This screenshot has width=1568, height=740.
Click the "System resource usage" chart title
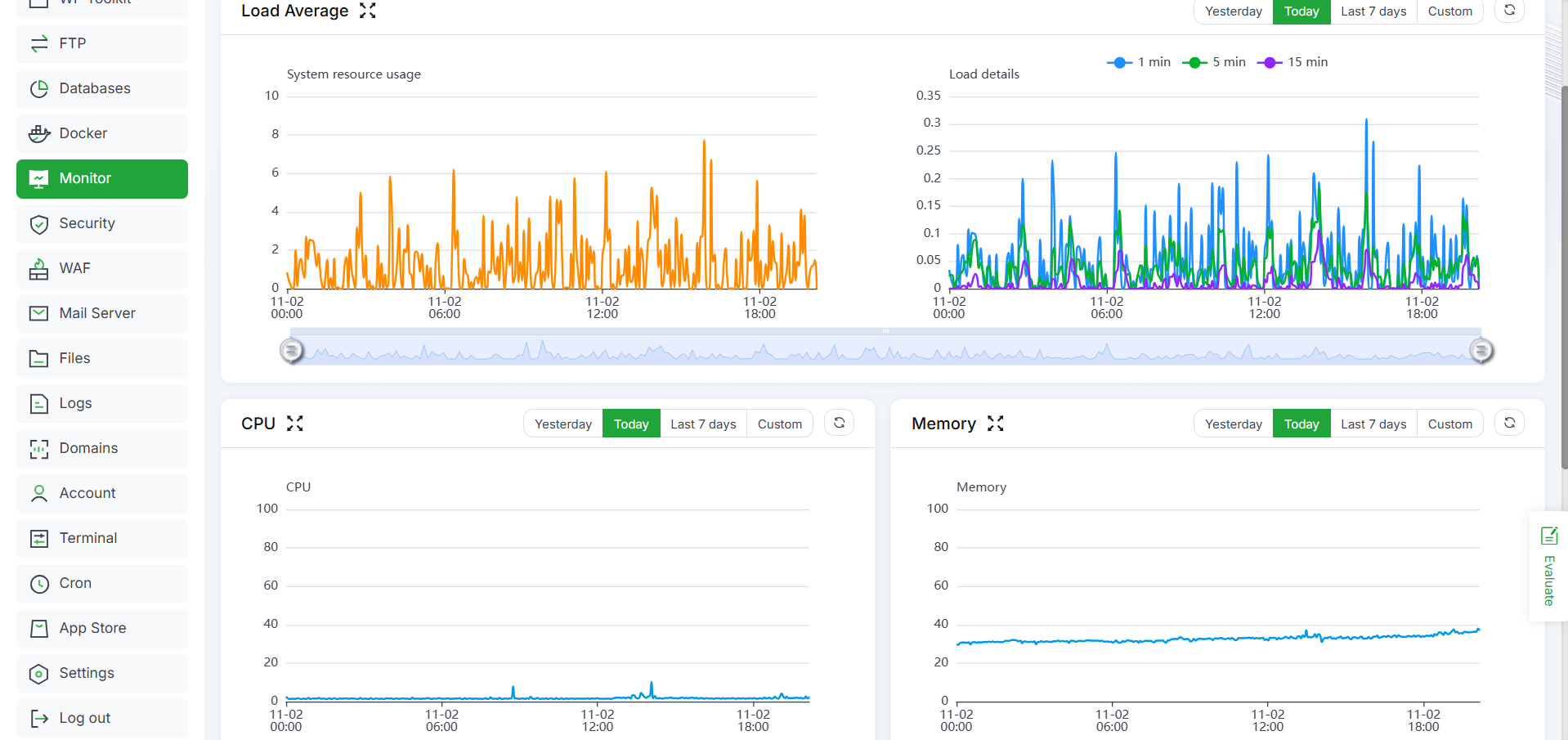click(354, 74)
